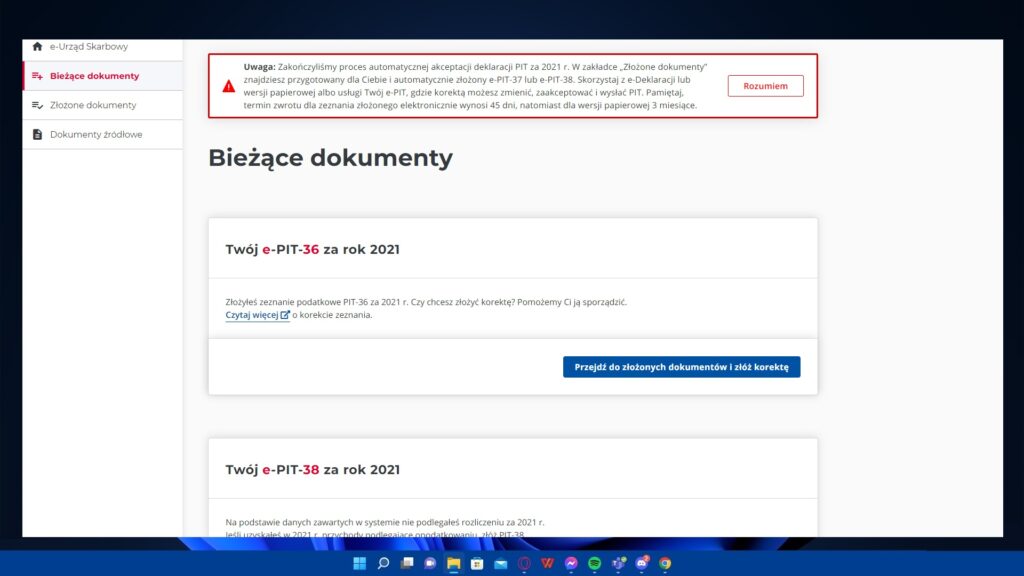Open the Windows Start menu

pyautogui.click(x=359, y=563)
